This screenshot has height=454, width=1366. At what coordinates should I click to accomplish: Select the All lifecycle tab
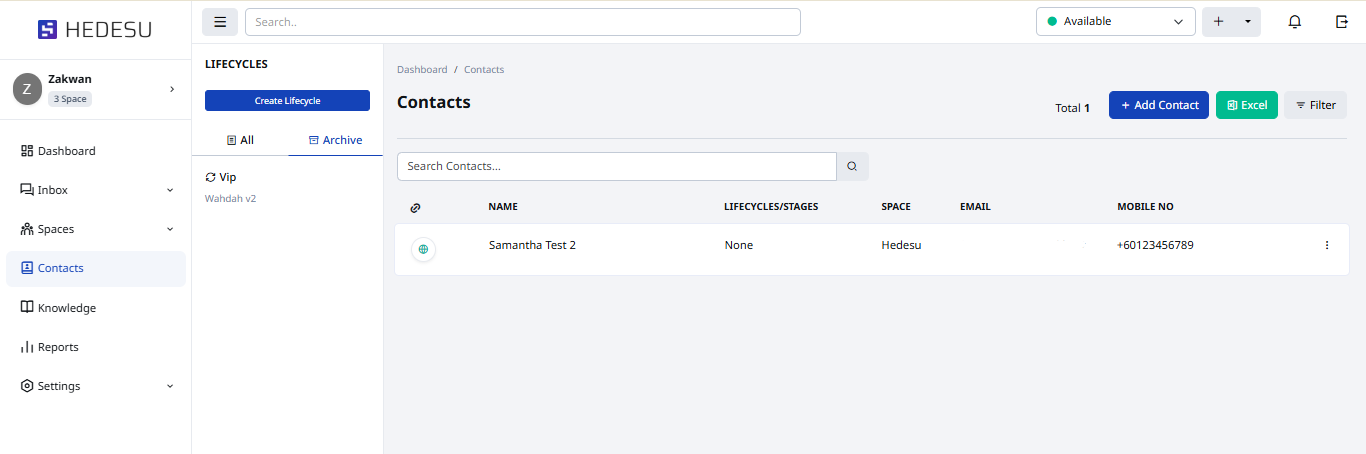tap(240, 140)
